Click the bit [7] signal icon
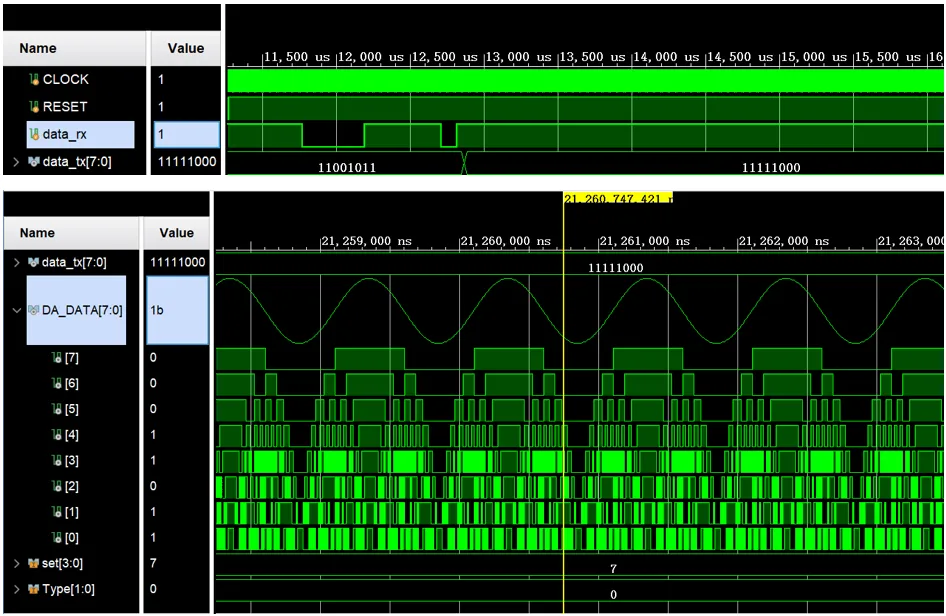The width and height of the screenshot is (946, 616). pyautogui.click(x=57, y=357)
